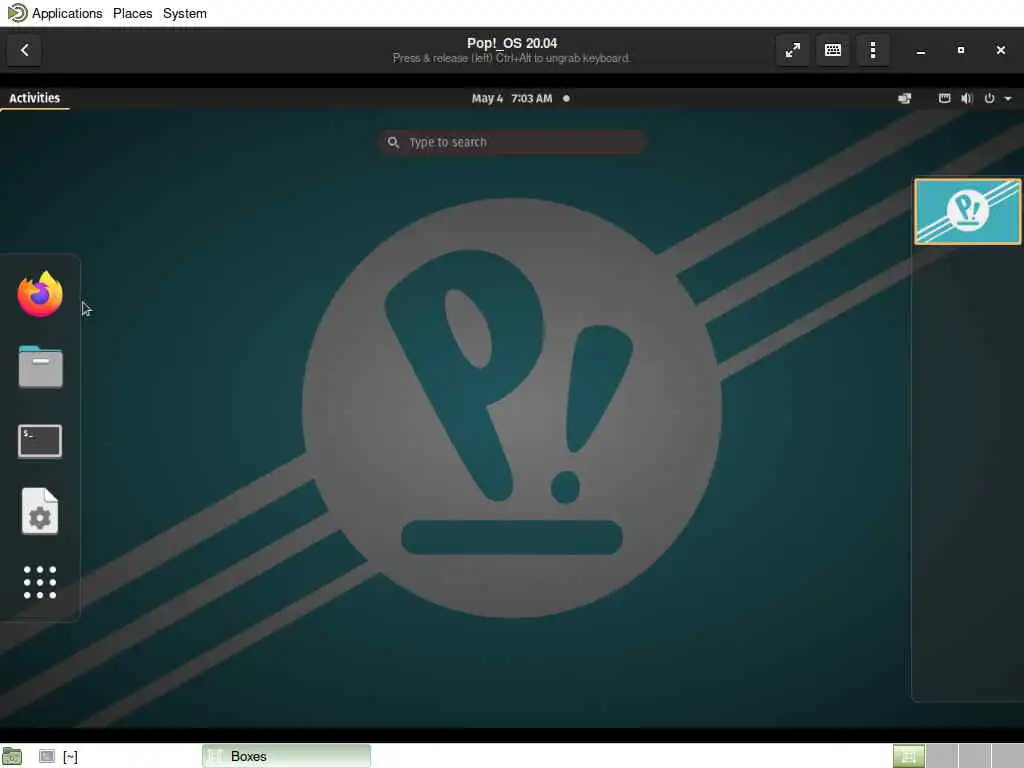The width and height of the screenshot is (1024, 768).
Task: Launch Terminal from the dock
Action: tap(40, 441)
